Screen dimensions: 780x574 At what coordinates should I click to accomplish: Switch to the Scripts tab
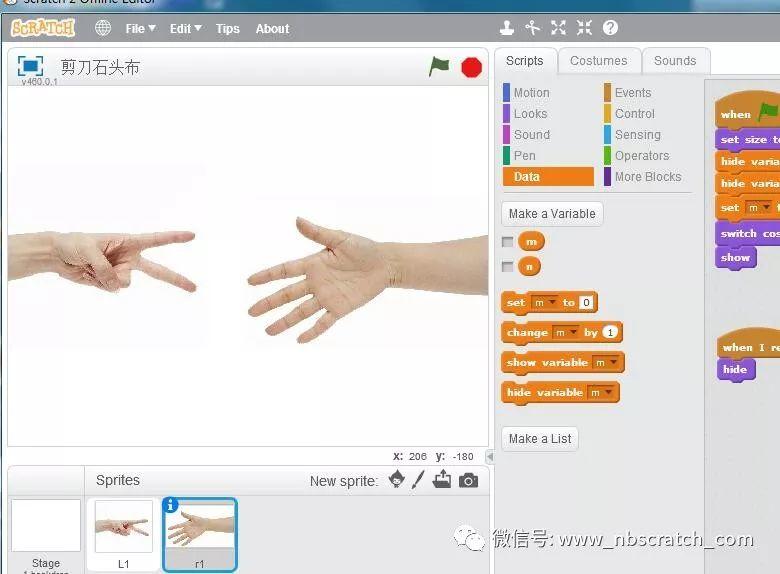525,61
